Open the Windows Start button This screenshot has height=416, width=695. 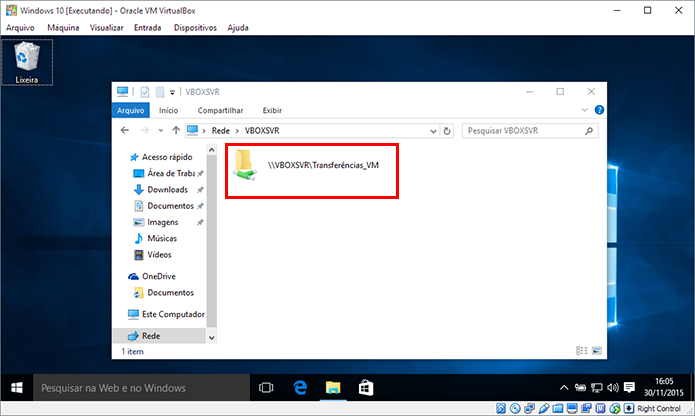pyautogui.click(x=17, y=388)
